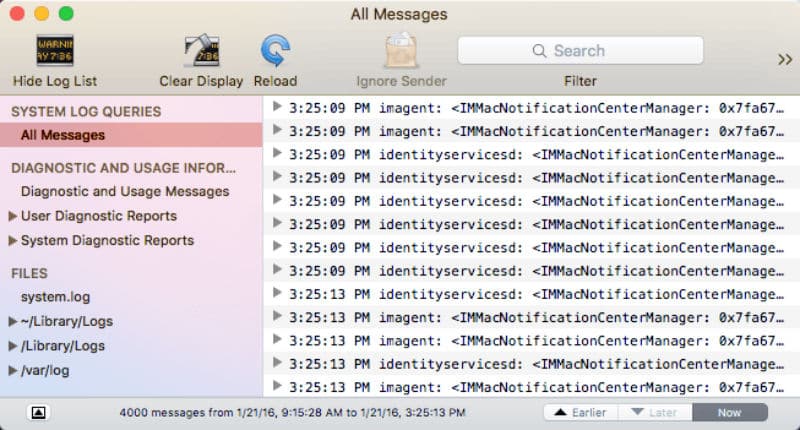Screen dimensions: 800x430
Task: Reload the log with the Reload icon
Action: 275,51
